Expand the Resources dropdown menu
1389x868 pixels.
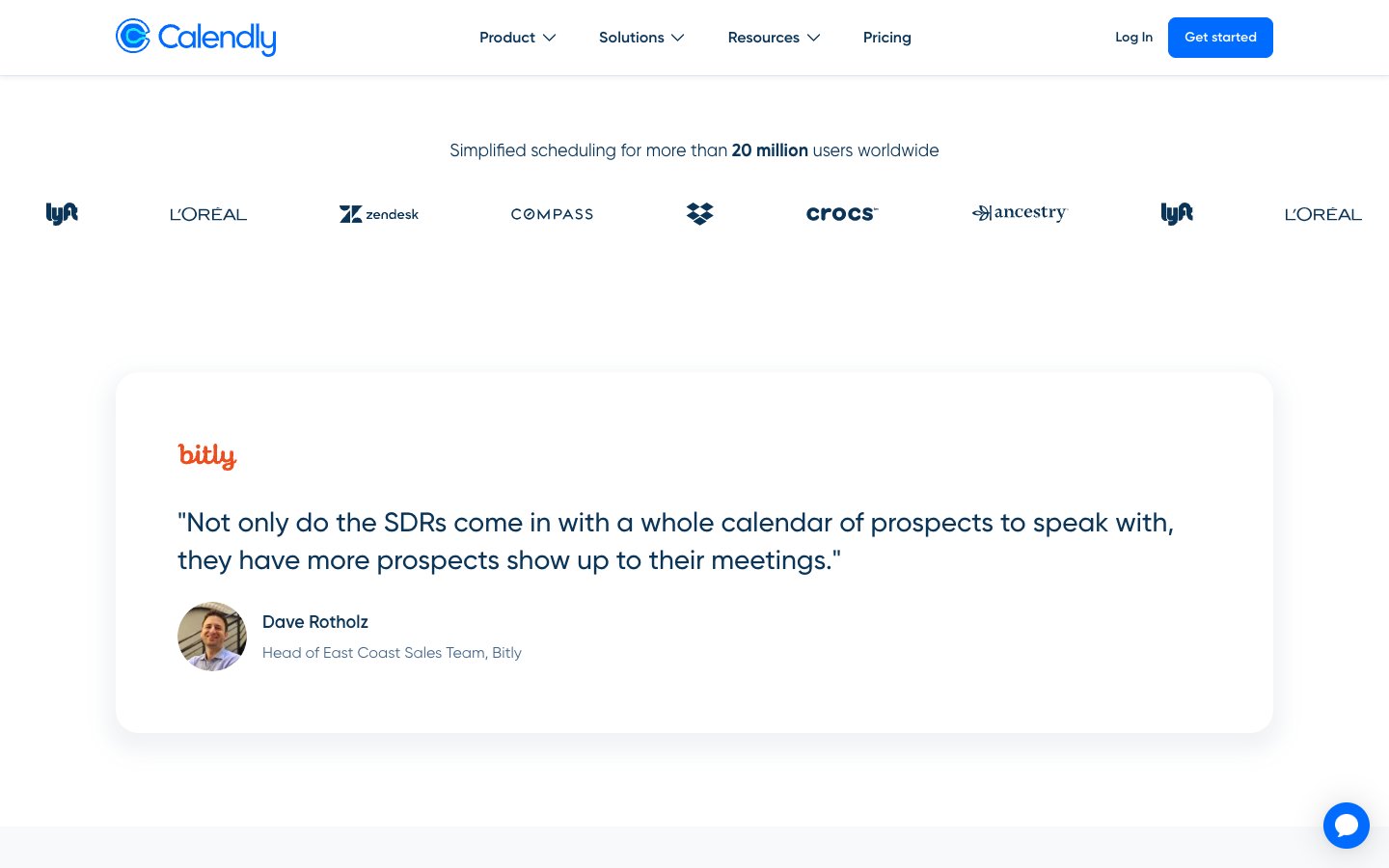click(774, 38)
